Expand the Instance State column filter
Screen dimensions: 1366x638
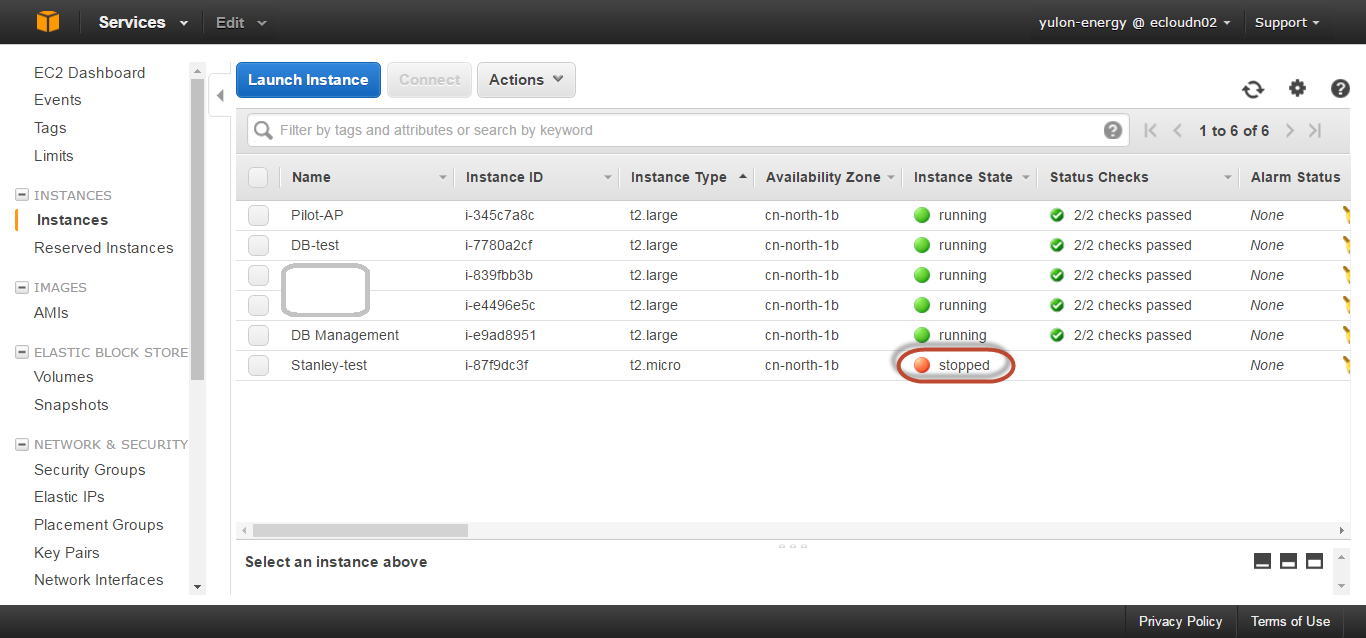(x=1025, y=177)
